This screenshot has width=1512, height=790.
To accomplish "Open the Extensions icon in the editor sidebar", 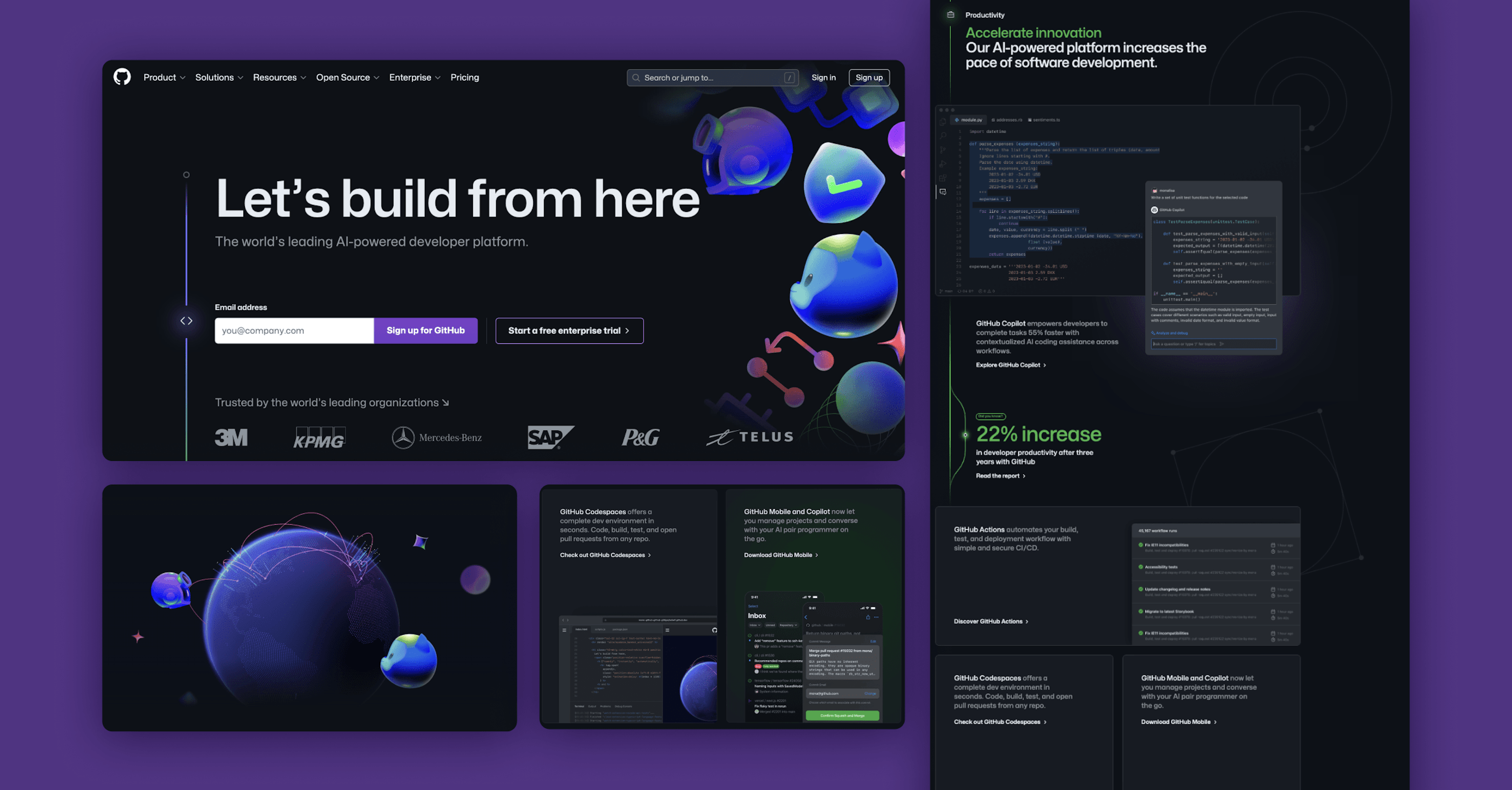I will coord(943,178).
